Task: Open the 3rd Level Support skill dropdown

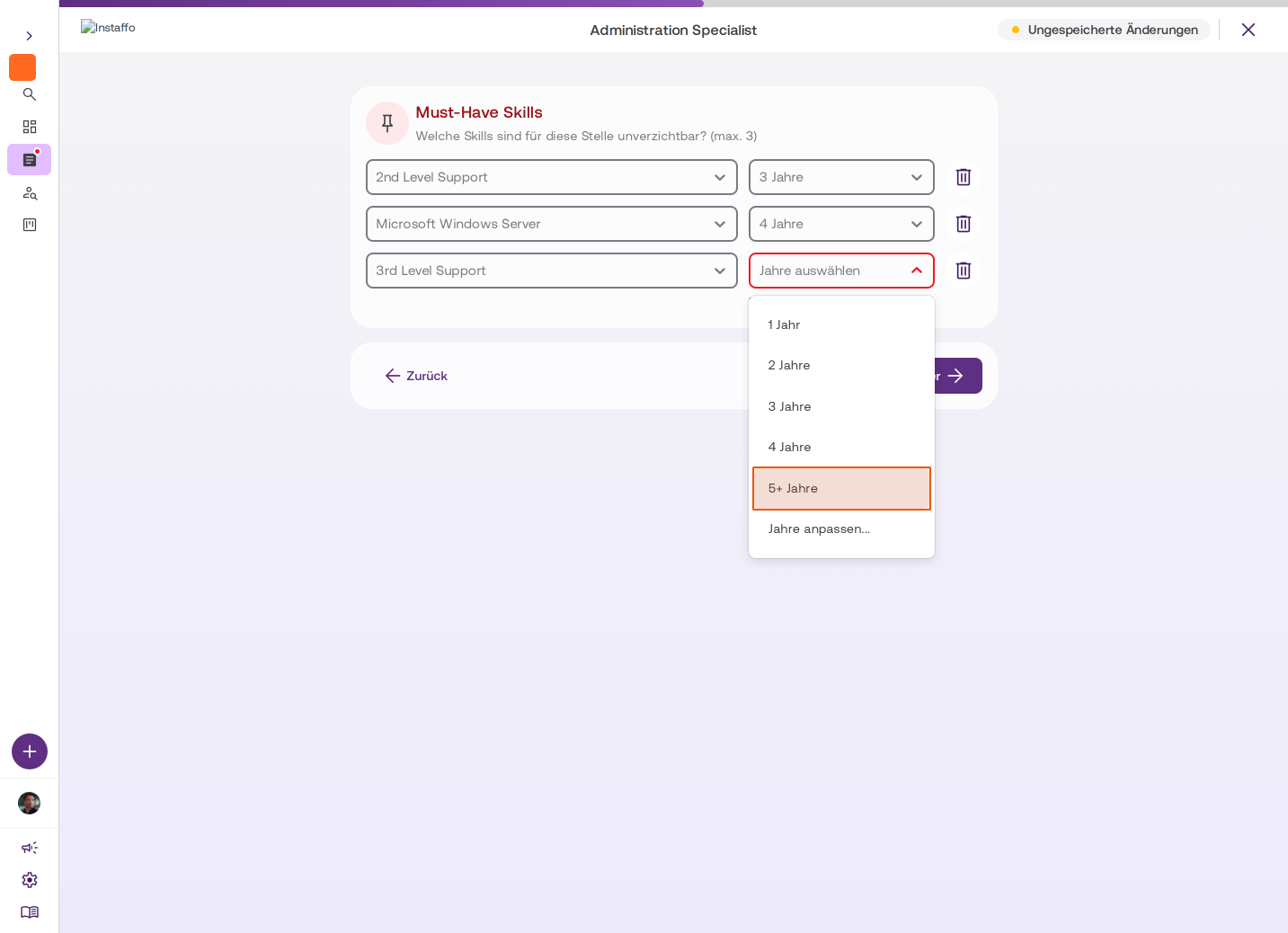Action: 552,271
